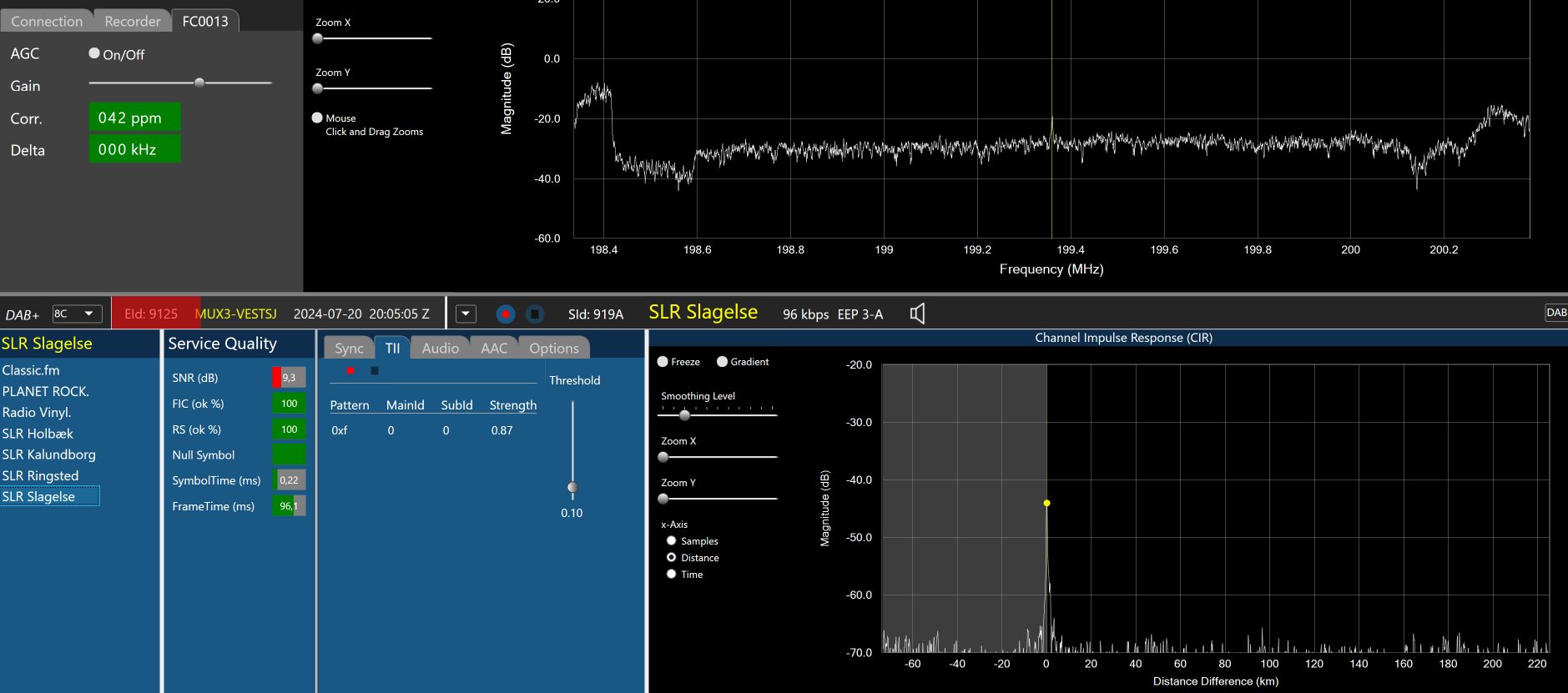Click the green Null Symbol indicator
This screenshot has width=1568, height=693.
tap(289, 454)
